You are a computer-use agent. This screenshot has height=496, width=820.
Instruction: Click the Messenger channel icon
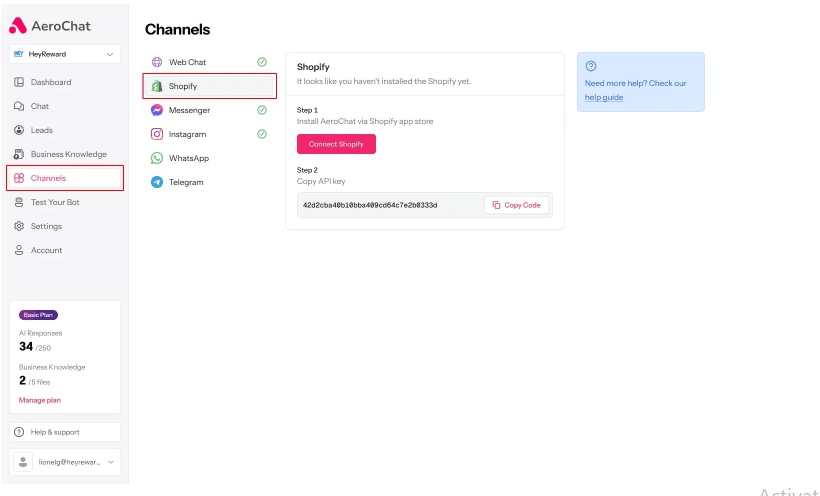(x=157, y=110)
